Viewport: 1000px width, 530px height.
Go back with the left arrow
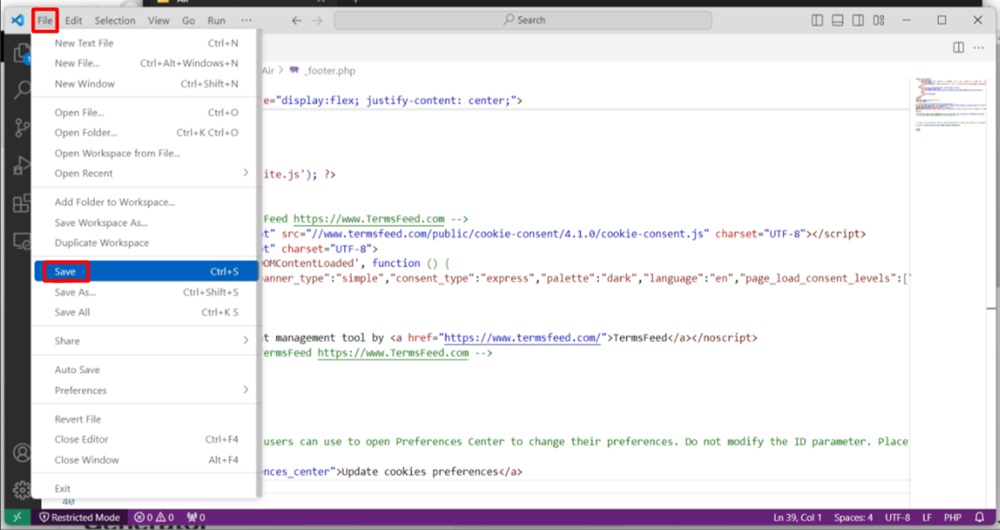pyautogui.click(x=297, y=20)
